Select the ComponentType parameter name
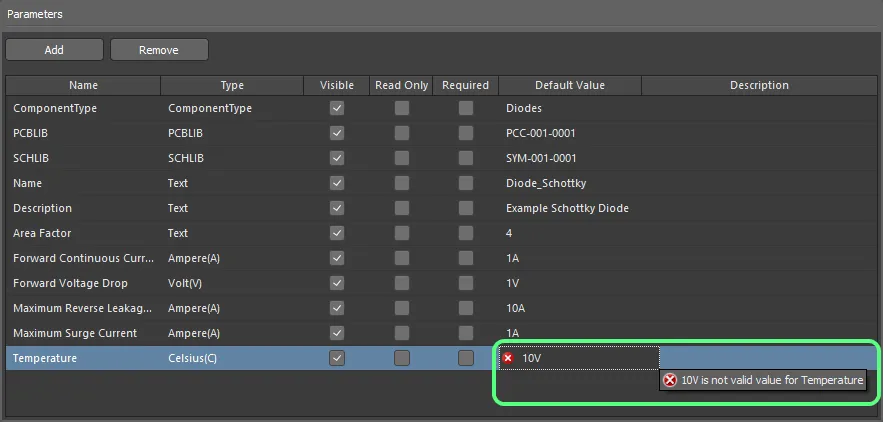 tap(55, 108)
